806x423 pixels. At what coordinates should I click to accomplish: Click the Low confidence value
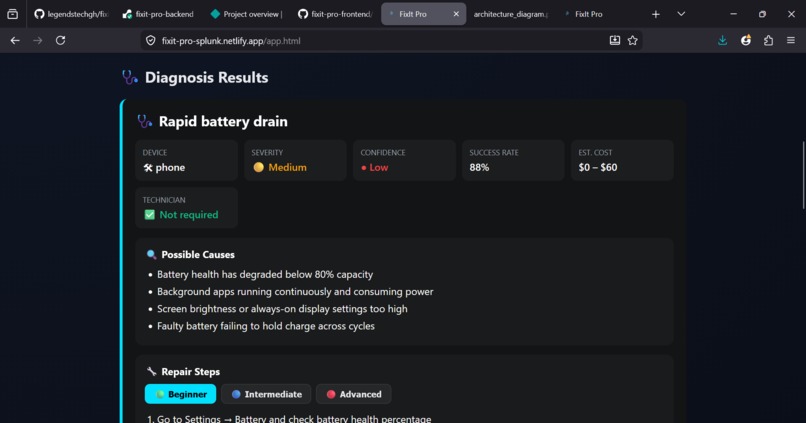point(379,168)
